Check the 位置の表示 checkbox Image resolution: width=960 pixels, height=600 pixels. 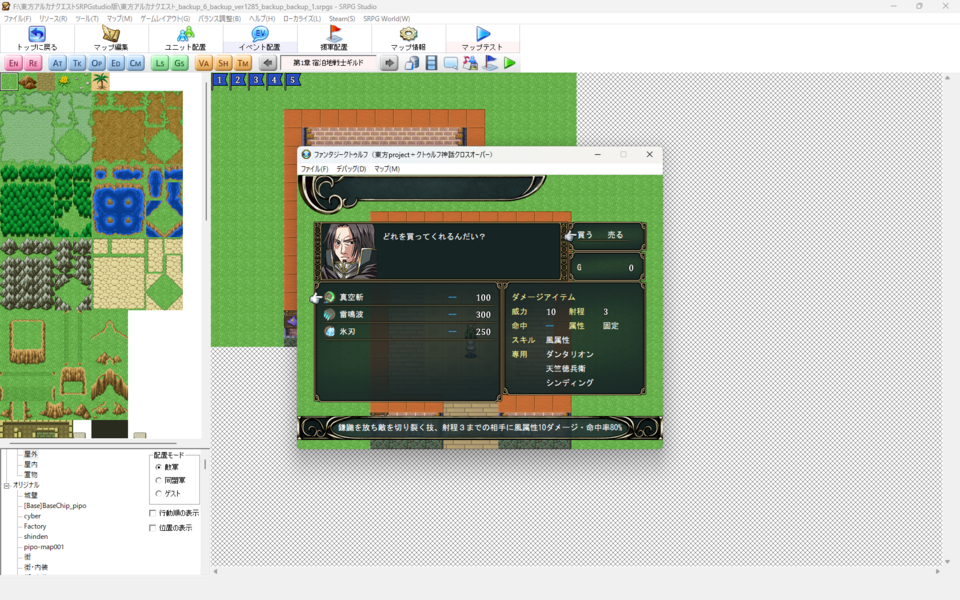click(x=153, y=527)
